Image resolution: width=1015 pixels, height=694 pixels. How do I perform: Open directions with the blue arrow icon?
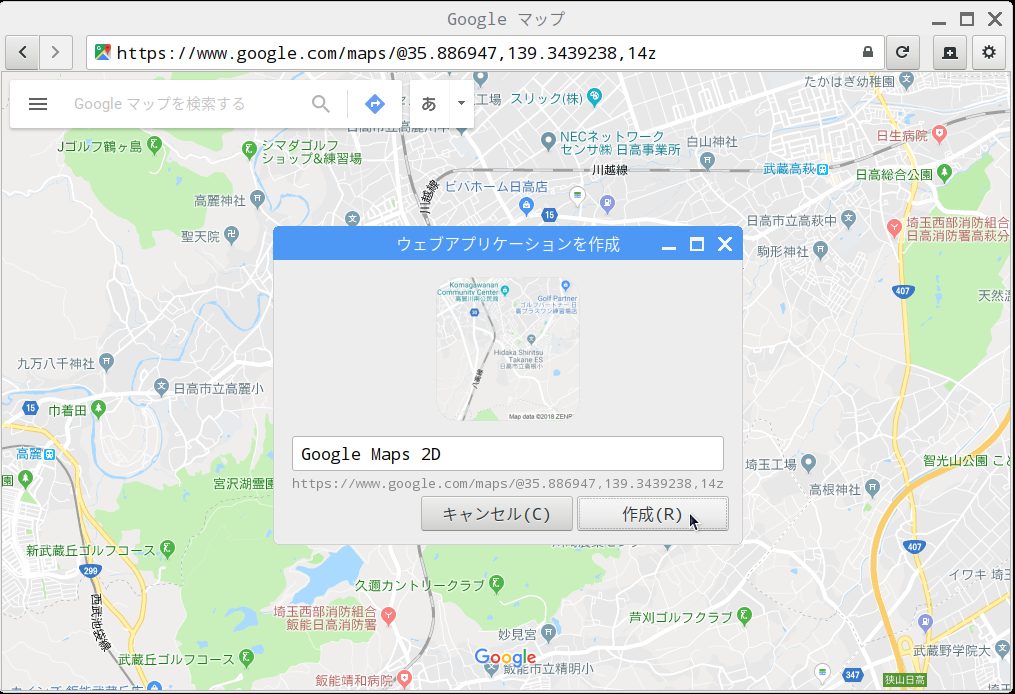375,104
